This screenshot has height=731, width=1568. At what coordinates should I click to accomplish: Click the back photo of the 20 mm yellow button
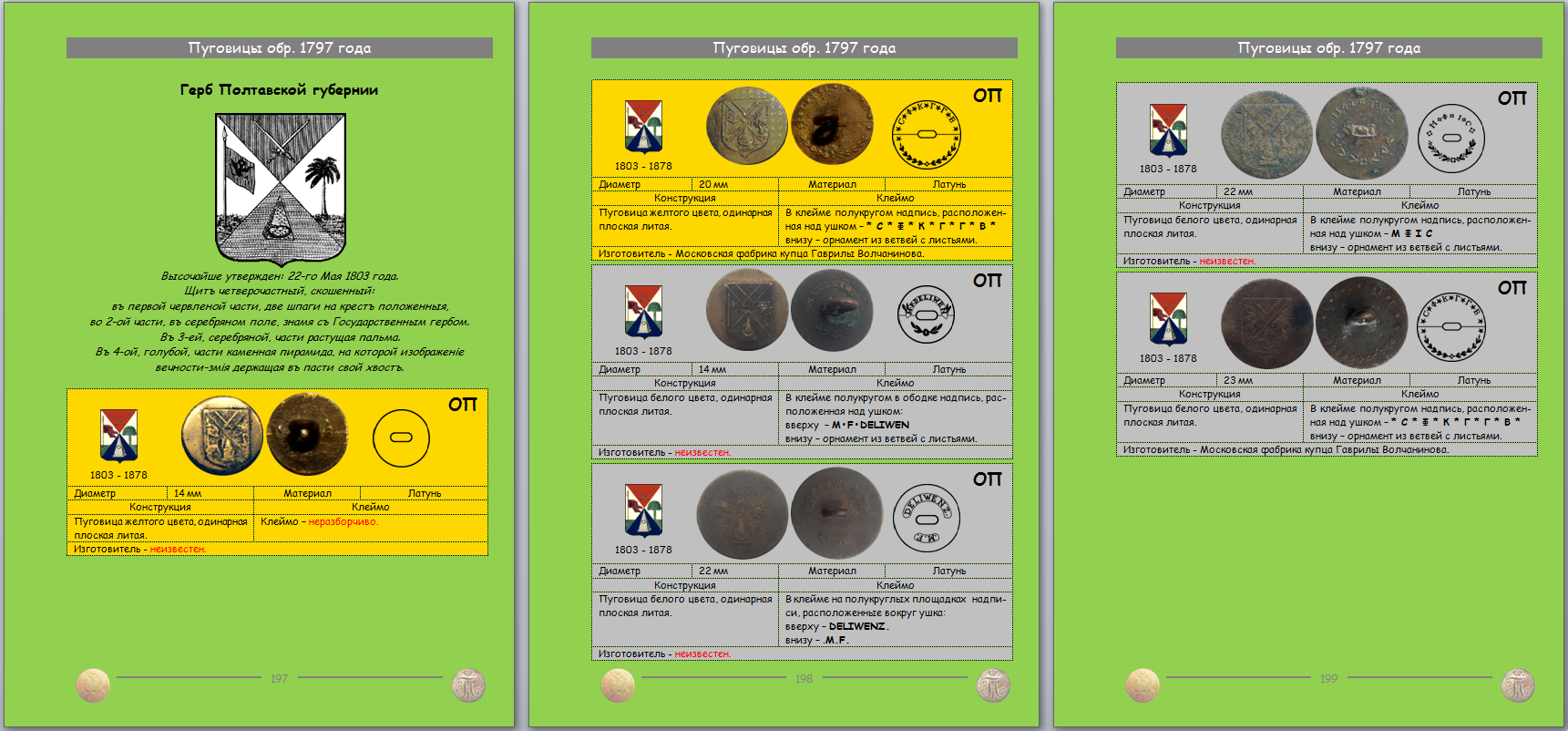coord(831,125)
